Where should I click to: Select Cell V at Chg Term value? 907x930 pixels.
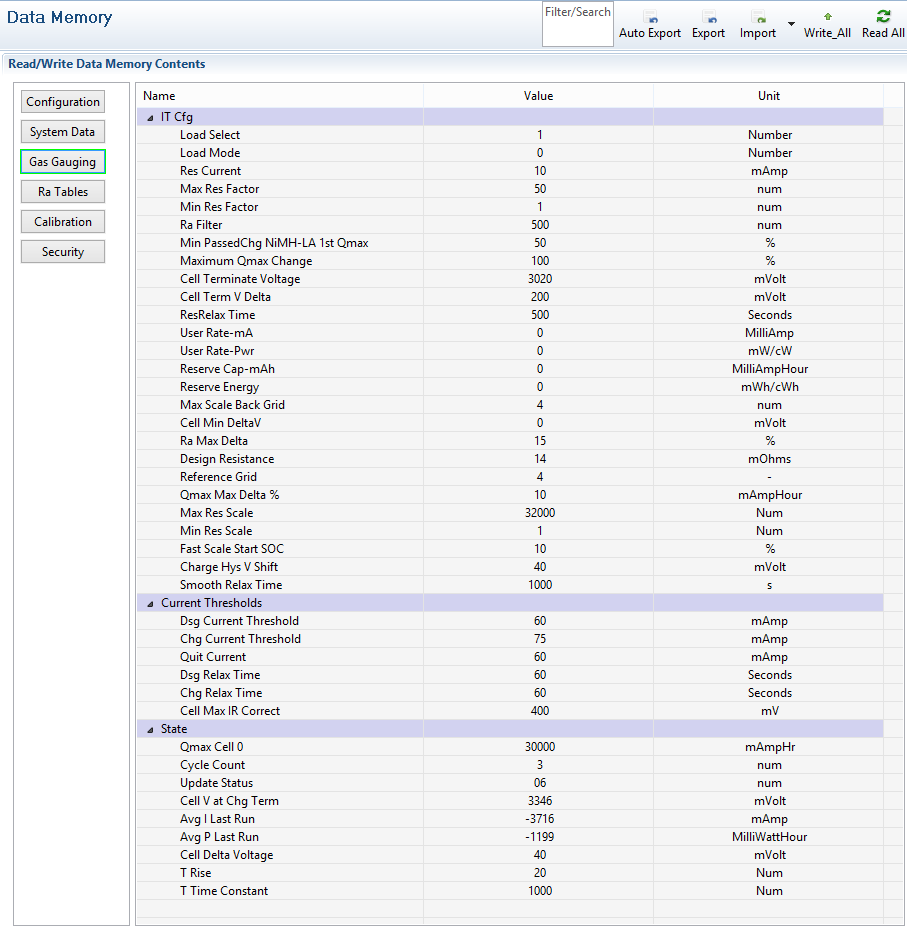point(539,801)
